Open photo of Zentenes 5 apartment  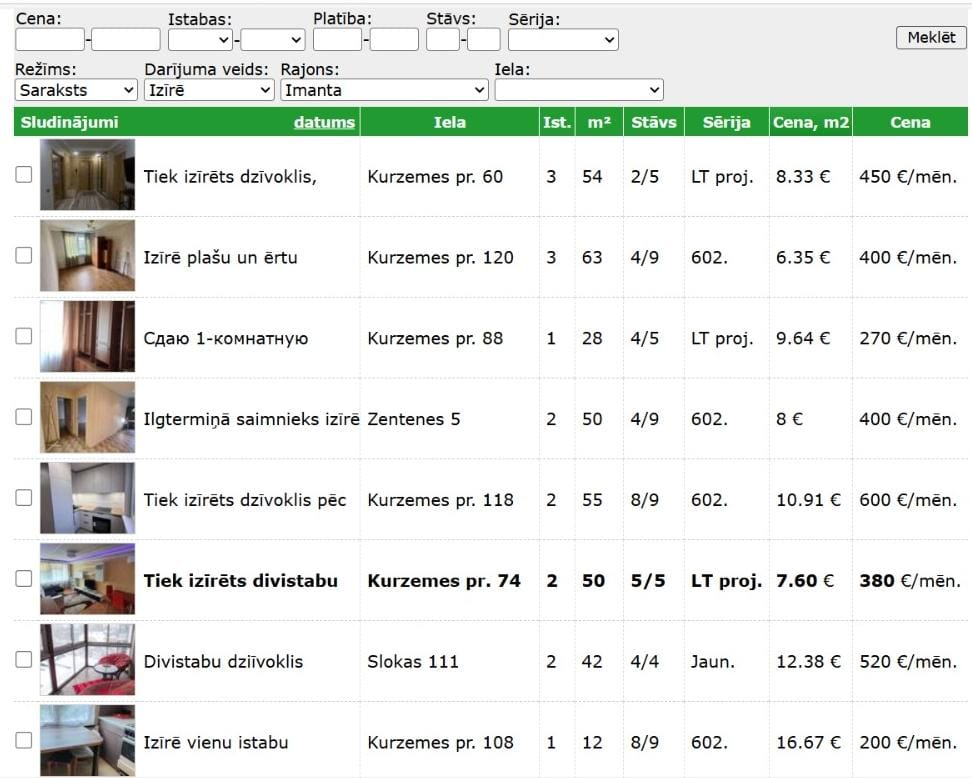coord(87,417)
